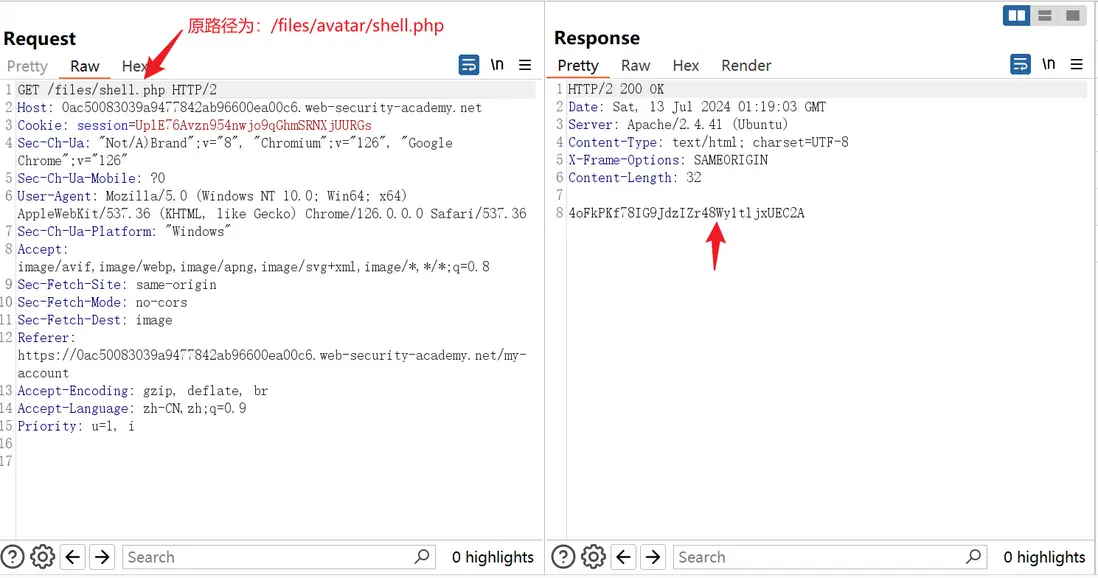Switch Request view to Pretty tab
Image resolution: width=1098 pixels, height=578 pixels.
(x=27, y=67)
